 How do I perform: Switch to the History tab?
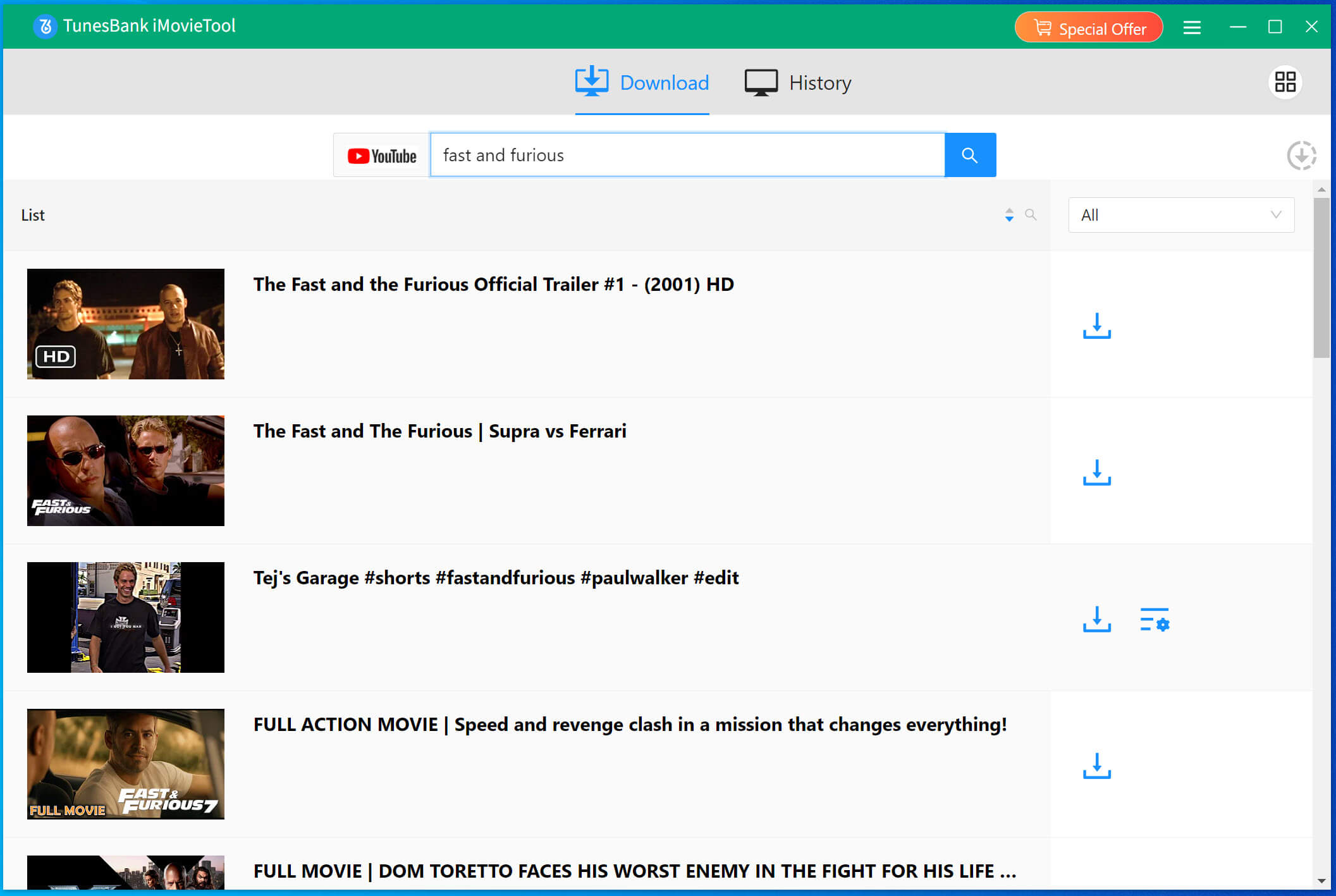[798, 82]
